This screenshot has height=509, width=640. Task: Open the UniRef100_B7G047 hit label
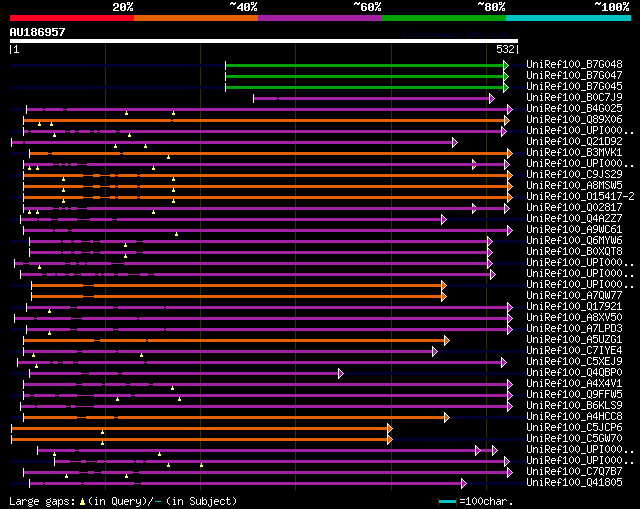coord(574,76)
